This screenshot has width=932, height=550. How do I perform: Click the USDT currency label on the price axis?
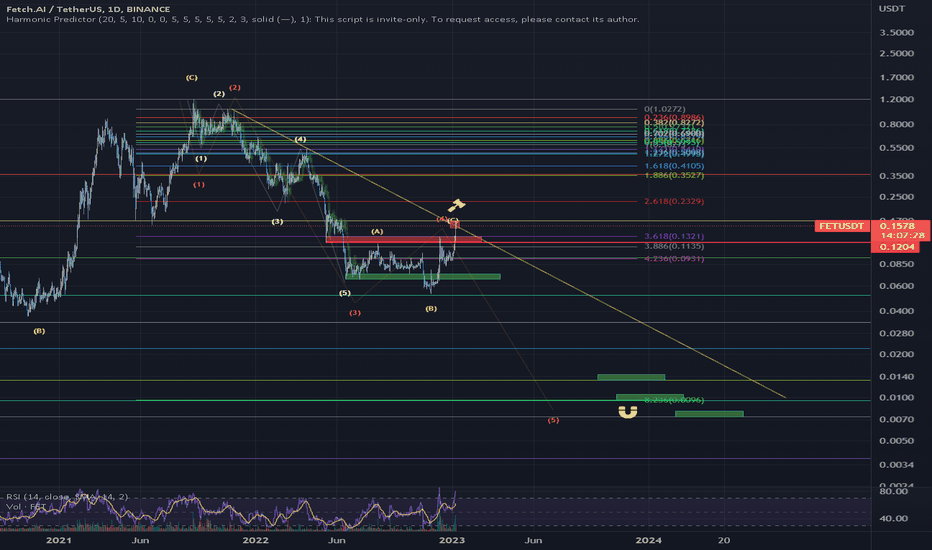click(892, 8)
